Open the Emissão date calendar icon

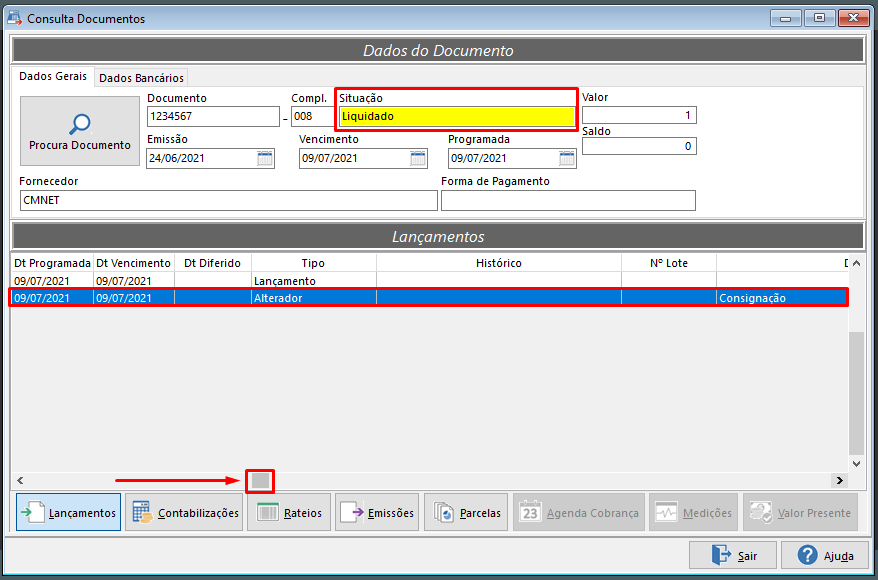tap(265, 158)
